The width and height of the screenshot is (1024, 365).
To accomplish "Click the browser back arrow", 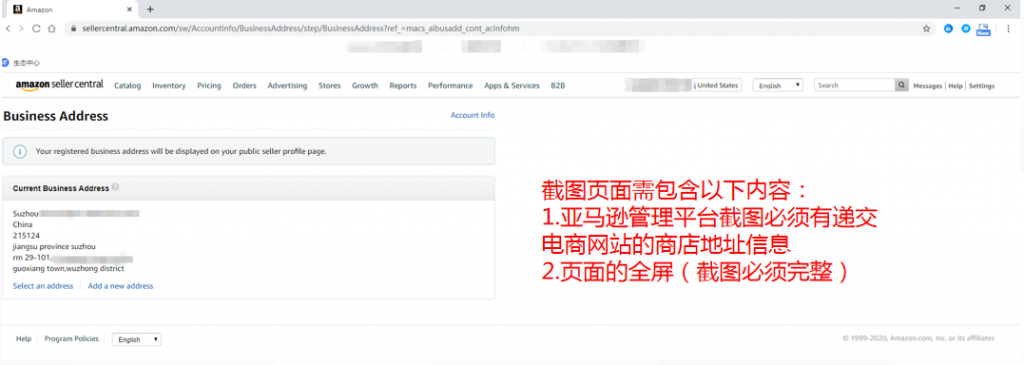I will [x=8, y=29].
